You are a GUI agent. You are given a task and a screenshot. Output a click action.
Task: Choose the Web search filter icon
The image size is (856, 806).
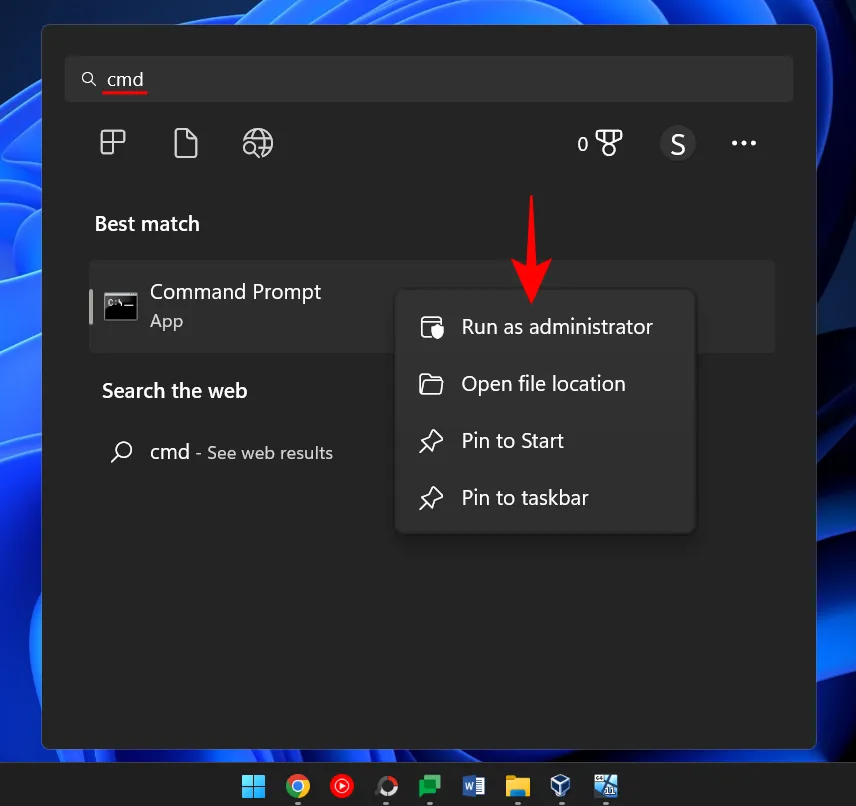pos(257,143)
